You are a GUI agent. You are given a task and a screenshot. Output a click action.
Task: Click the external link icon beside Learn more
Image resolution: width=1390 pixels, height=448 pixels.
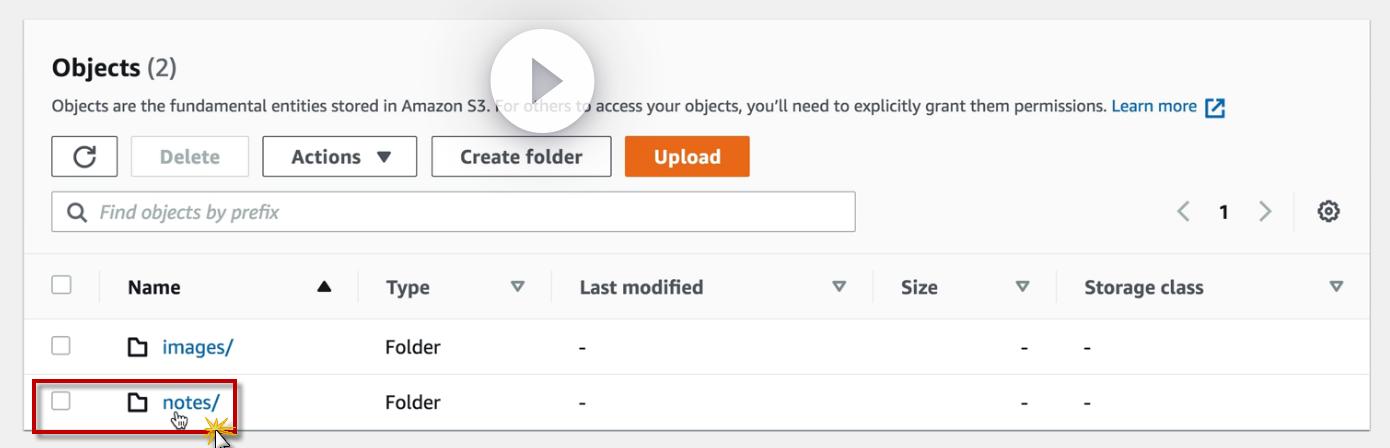click(x=1216, y=107)
